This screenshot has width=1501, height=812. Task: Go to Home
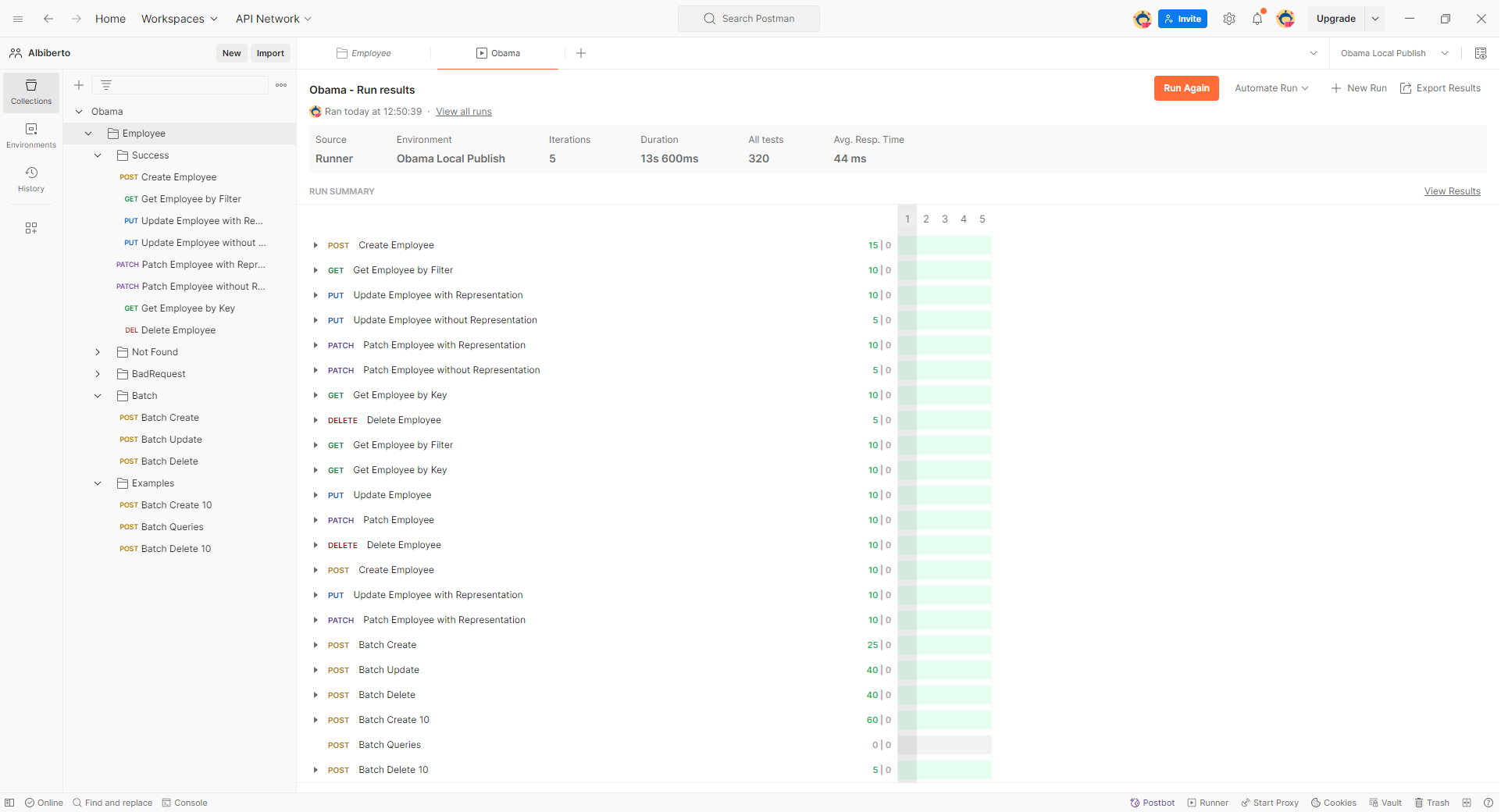[x=110, y=19]
